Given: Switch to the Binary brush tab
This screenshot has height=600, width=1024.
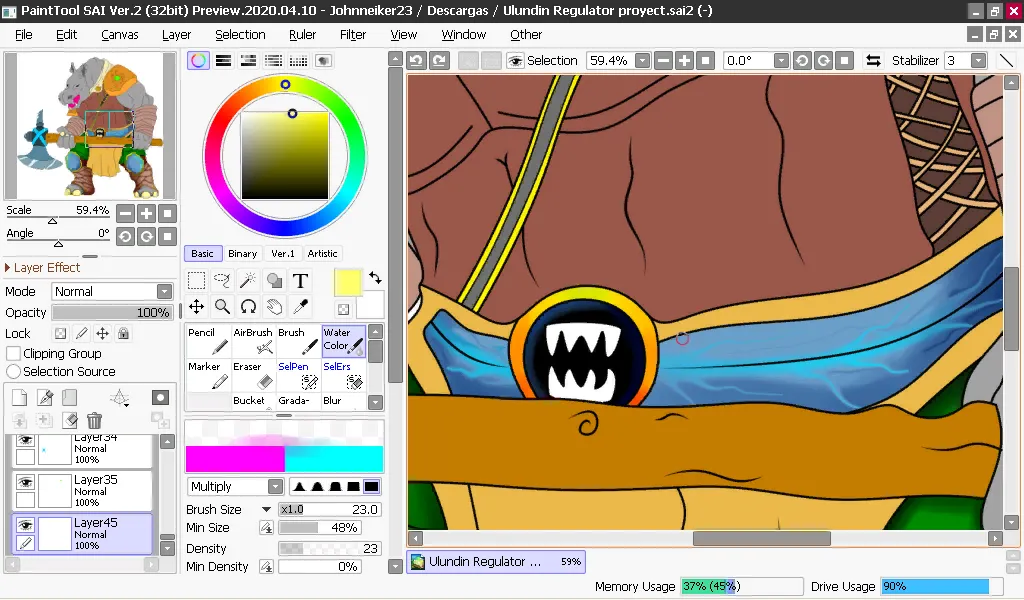Looking at the screenshot, I should point(242,253).
